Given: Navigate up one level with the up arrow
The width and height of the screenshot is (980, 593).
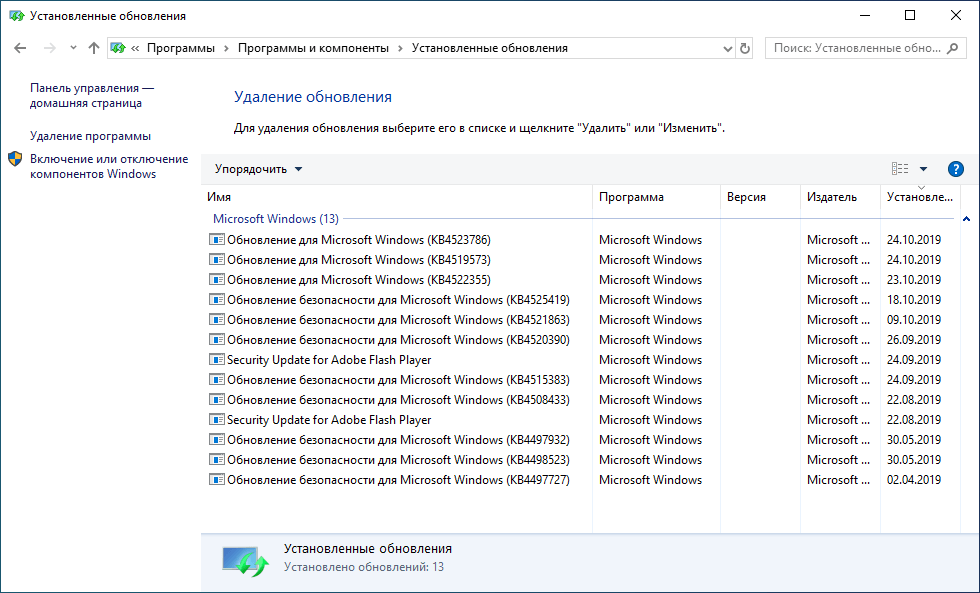Looking at the screenshot, I should click(93, 47).
